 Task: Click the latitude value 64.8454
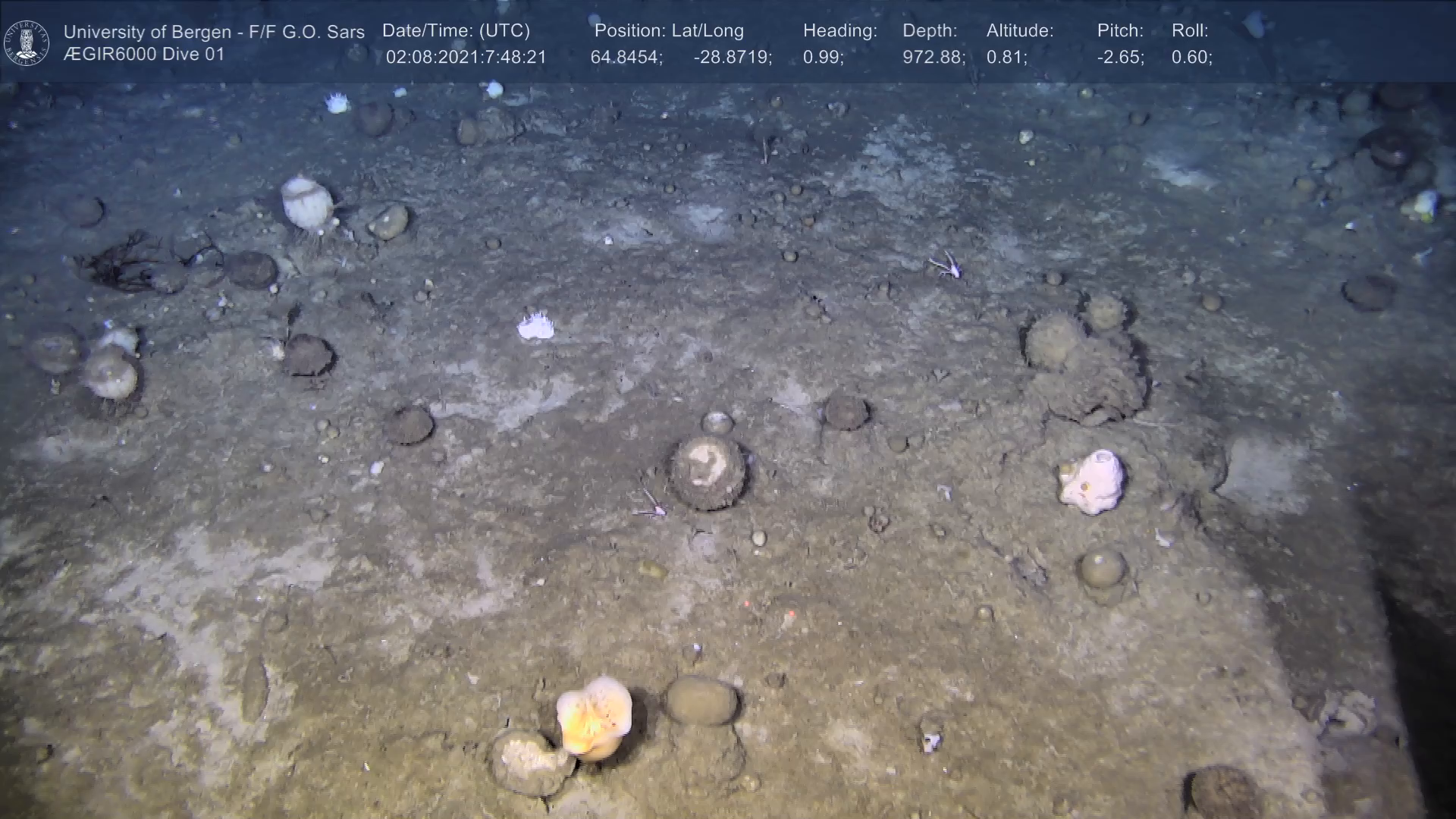tap(626, 57)
